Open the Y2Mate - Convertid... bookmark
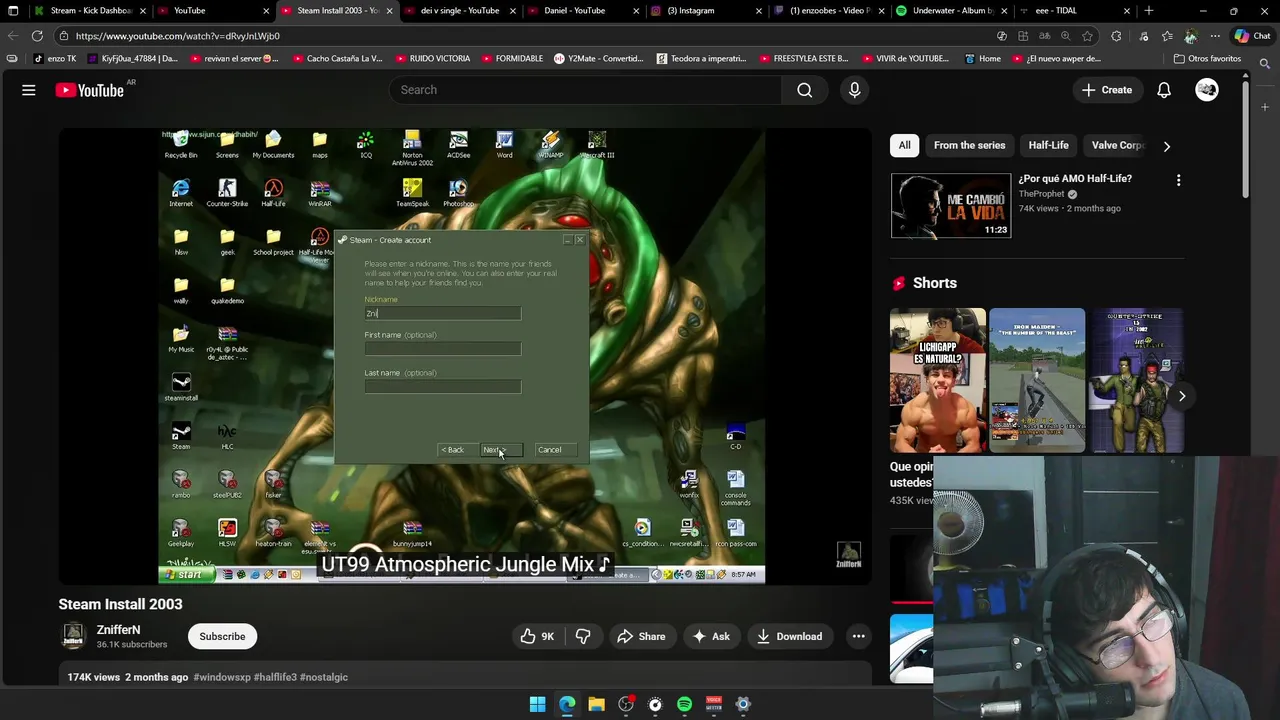 click(598, 59)
